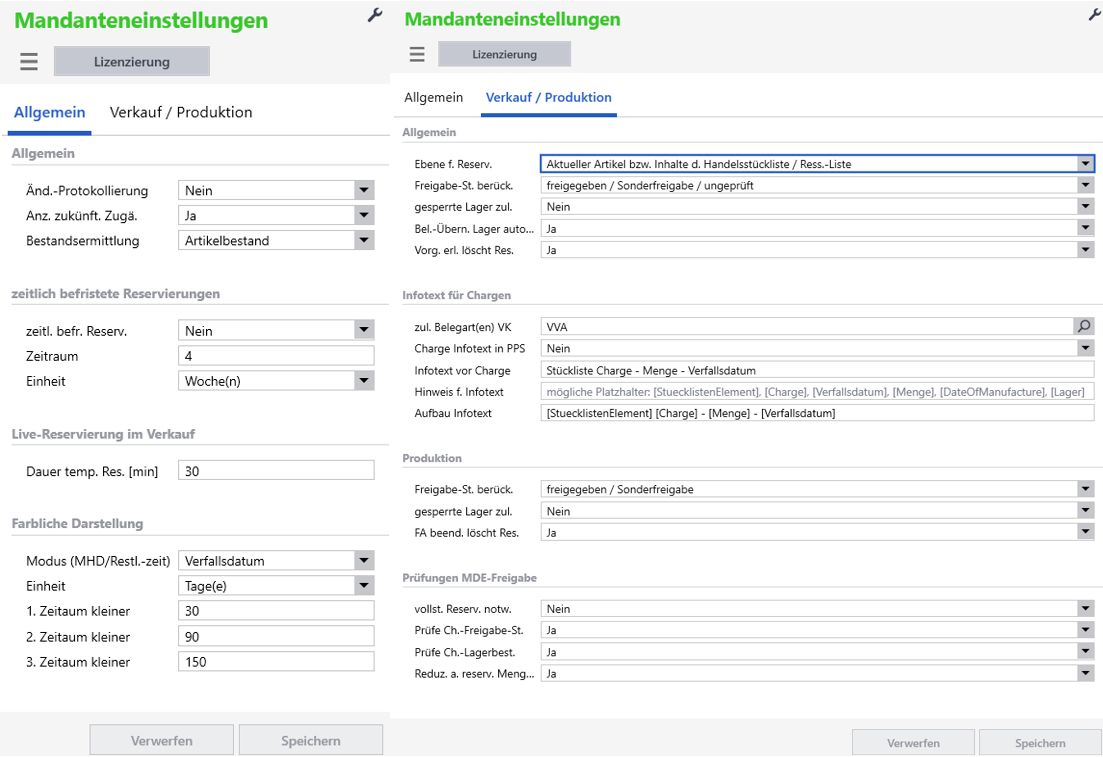
Task: Select the Allgemein tab in the left panel
Action: [x=49, y=113]
